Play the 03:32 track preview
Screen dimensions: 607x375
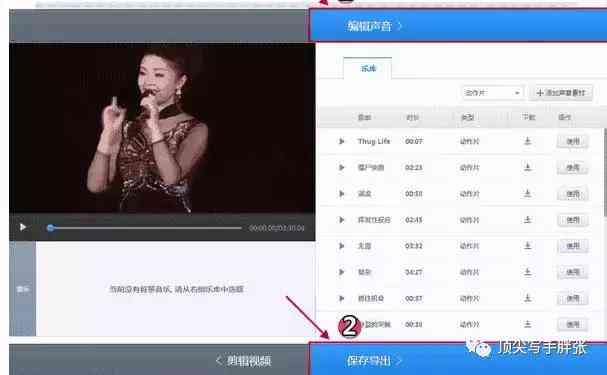click(341, 246)
